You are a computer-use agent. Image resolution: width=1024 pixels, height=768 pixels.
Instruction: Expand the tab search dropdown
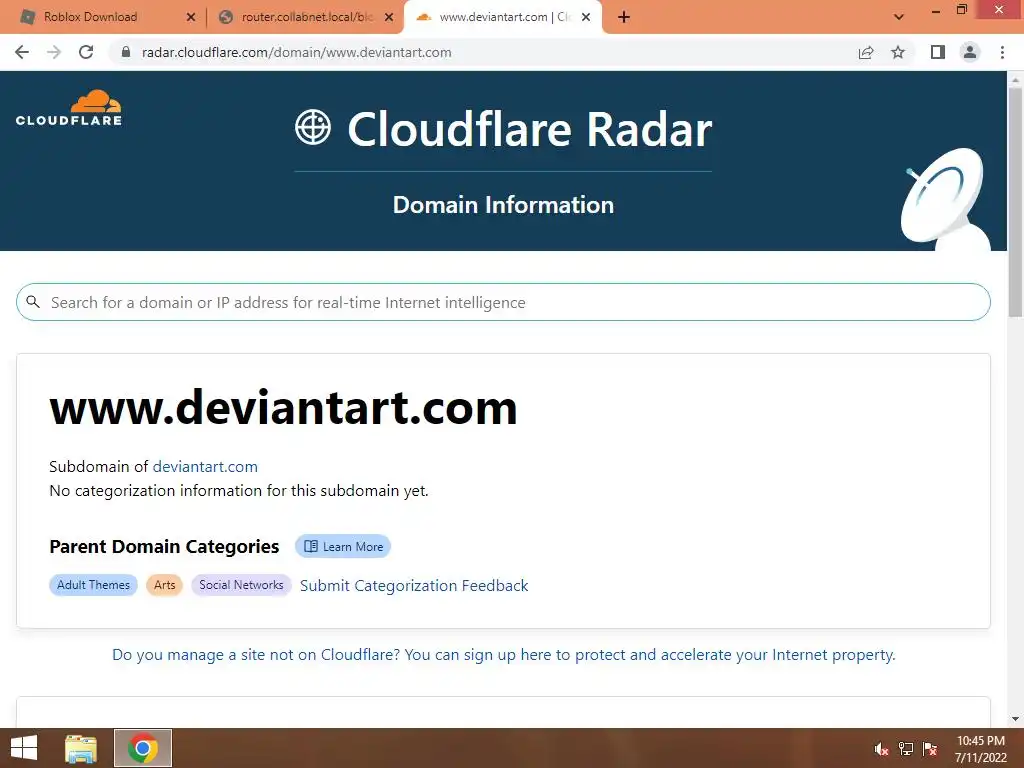pos(899,17)
